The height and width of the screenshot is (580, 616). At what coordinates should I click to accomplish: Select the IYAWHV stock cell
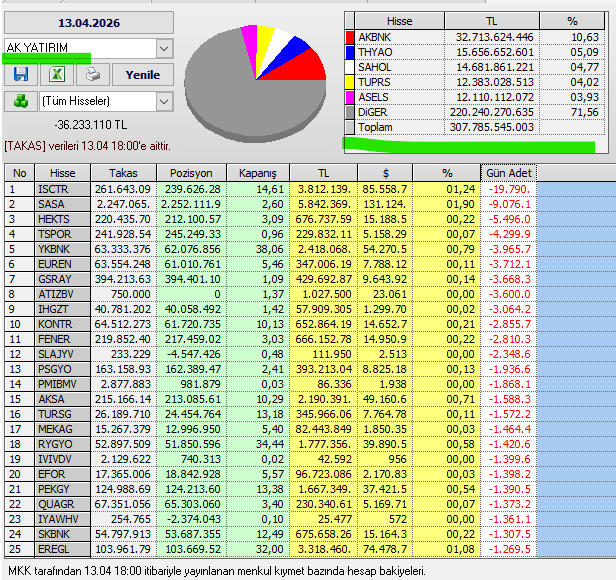pos(62,519)
